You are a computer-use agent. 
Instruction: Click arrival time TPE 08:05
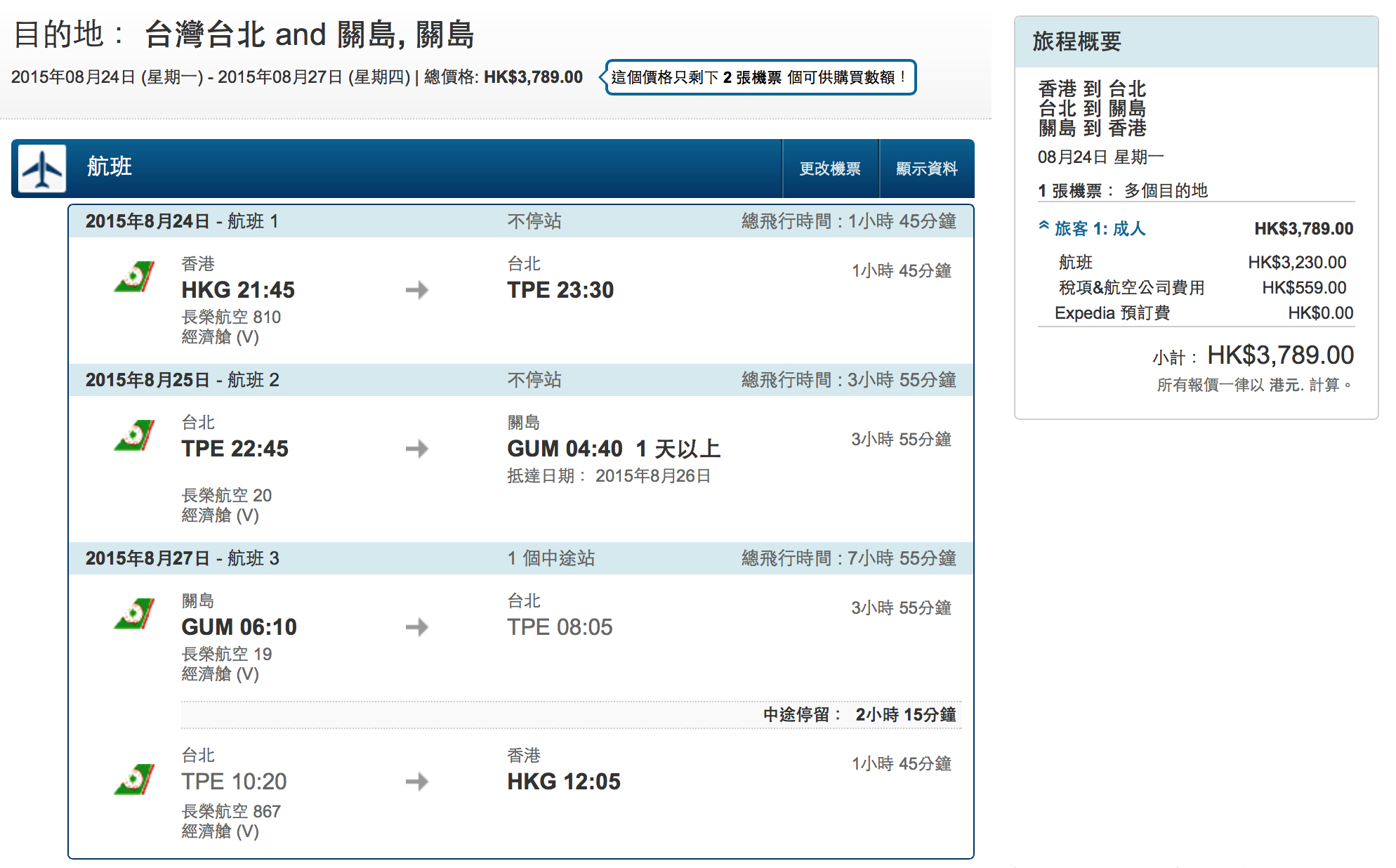pyautogui.click(x=560, y=627)
